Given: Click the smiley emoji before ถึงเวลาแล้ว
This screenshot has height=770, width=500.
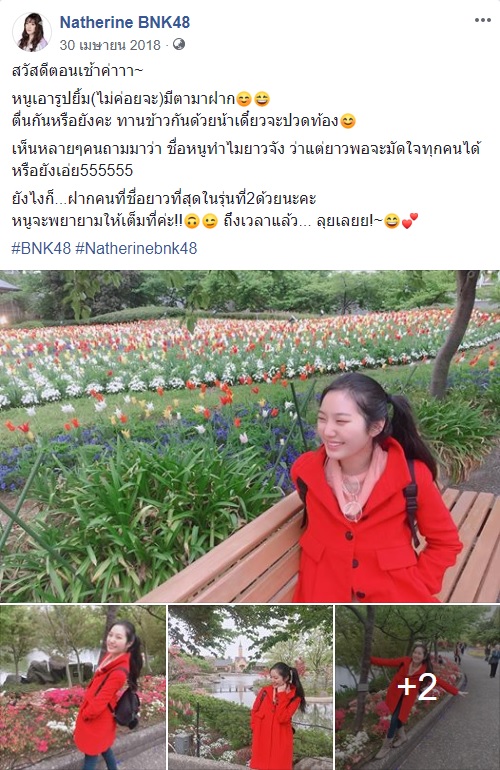Looking at the screenshot, I should click(210, 222).
